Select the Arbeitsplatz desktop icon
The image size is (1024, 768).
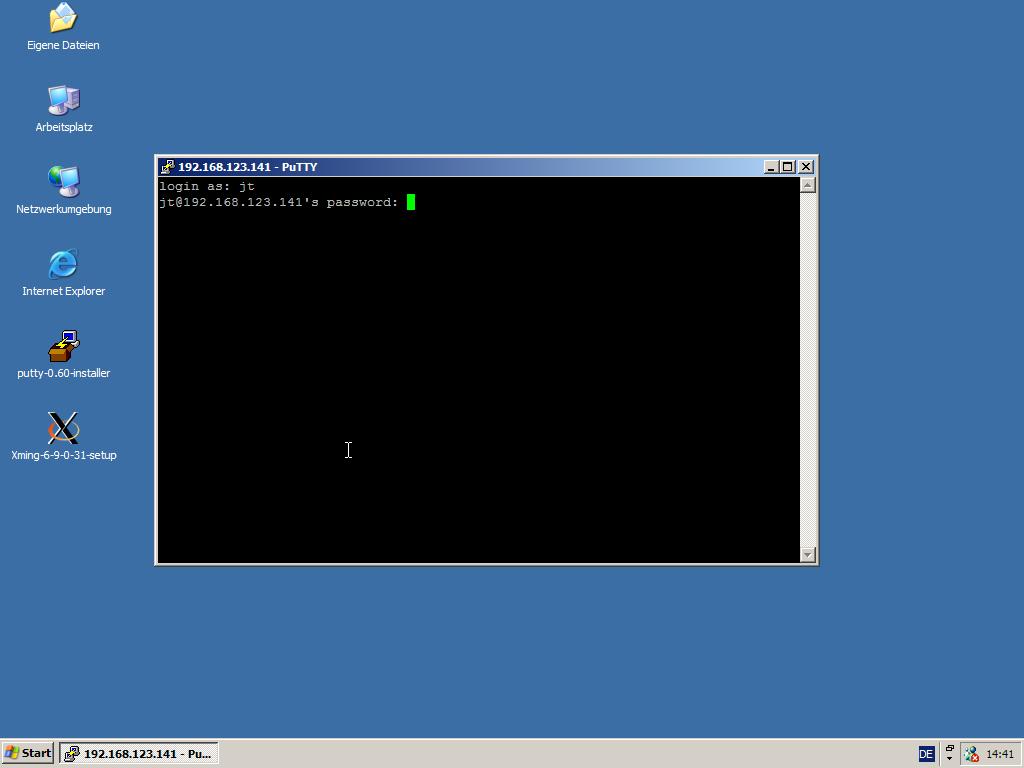(x=63, y=100)
